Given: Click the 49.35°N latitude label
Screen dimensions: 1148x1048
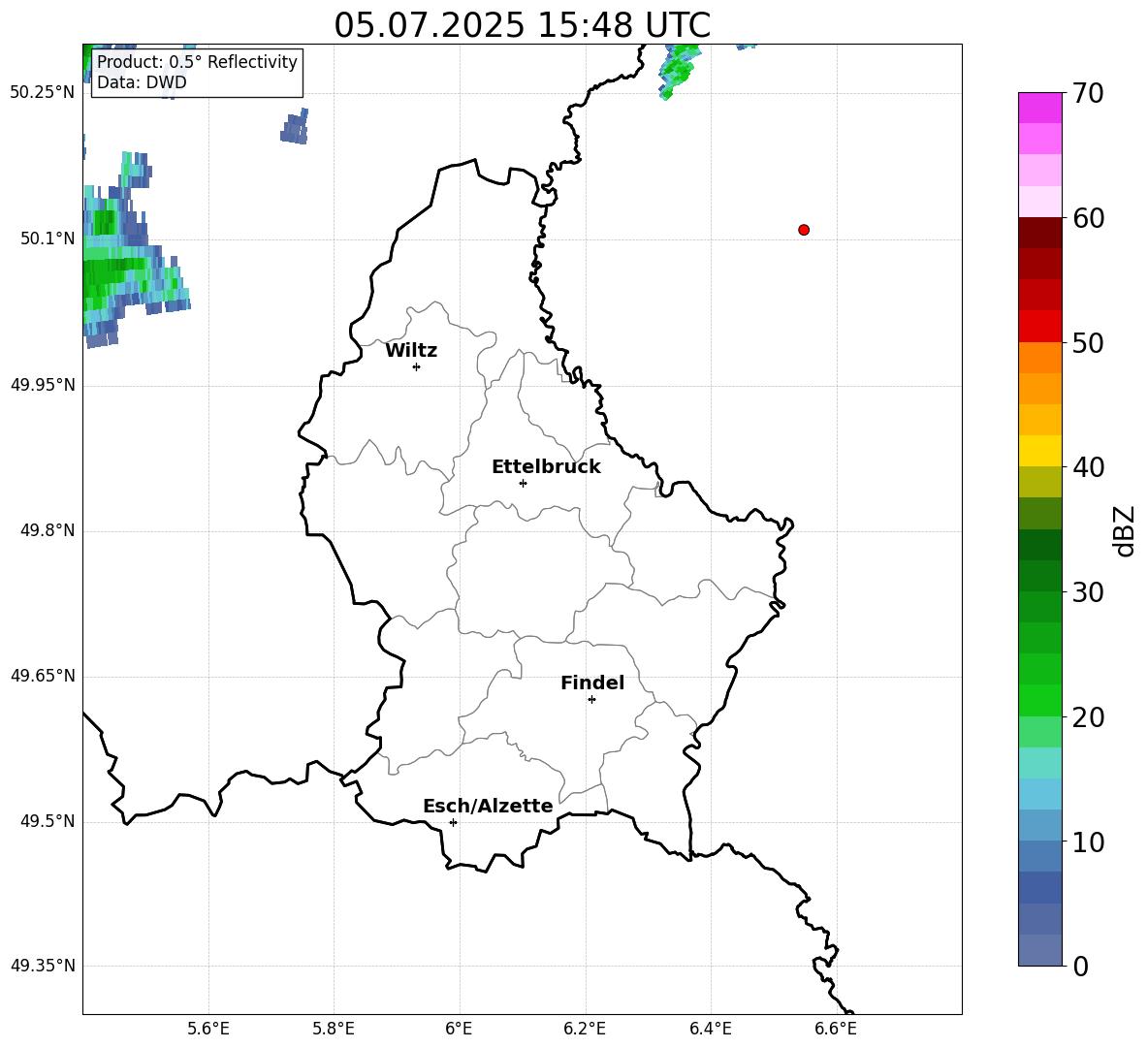Looking at the screenshot, I should click(43, 966).
